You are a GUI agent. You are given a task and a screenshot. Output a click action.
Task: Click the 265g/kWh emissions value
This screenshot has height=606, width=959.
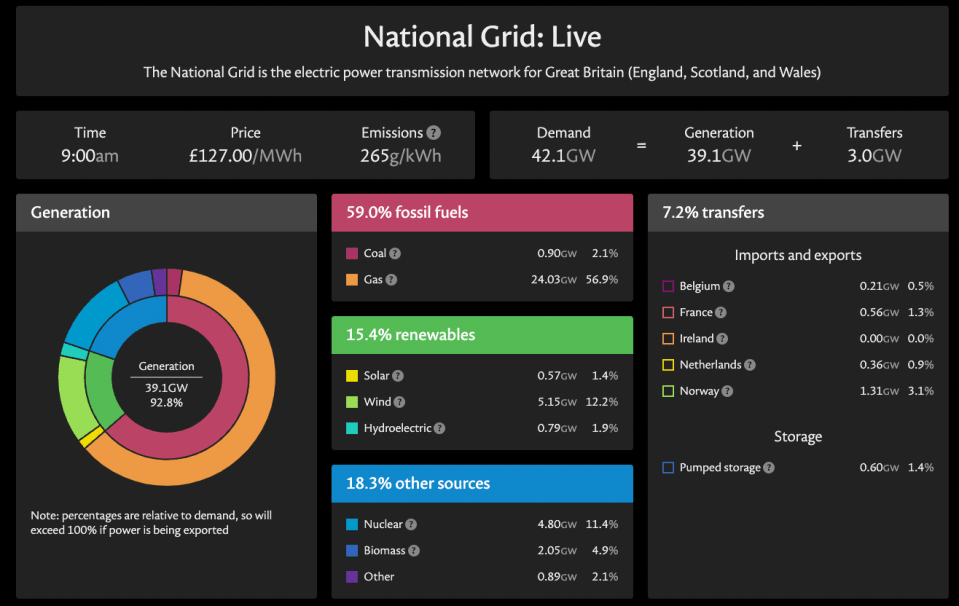(x=401, y=156)
